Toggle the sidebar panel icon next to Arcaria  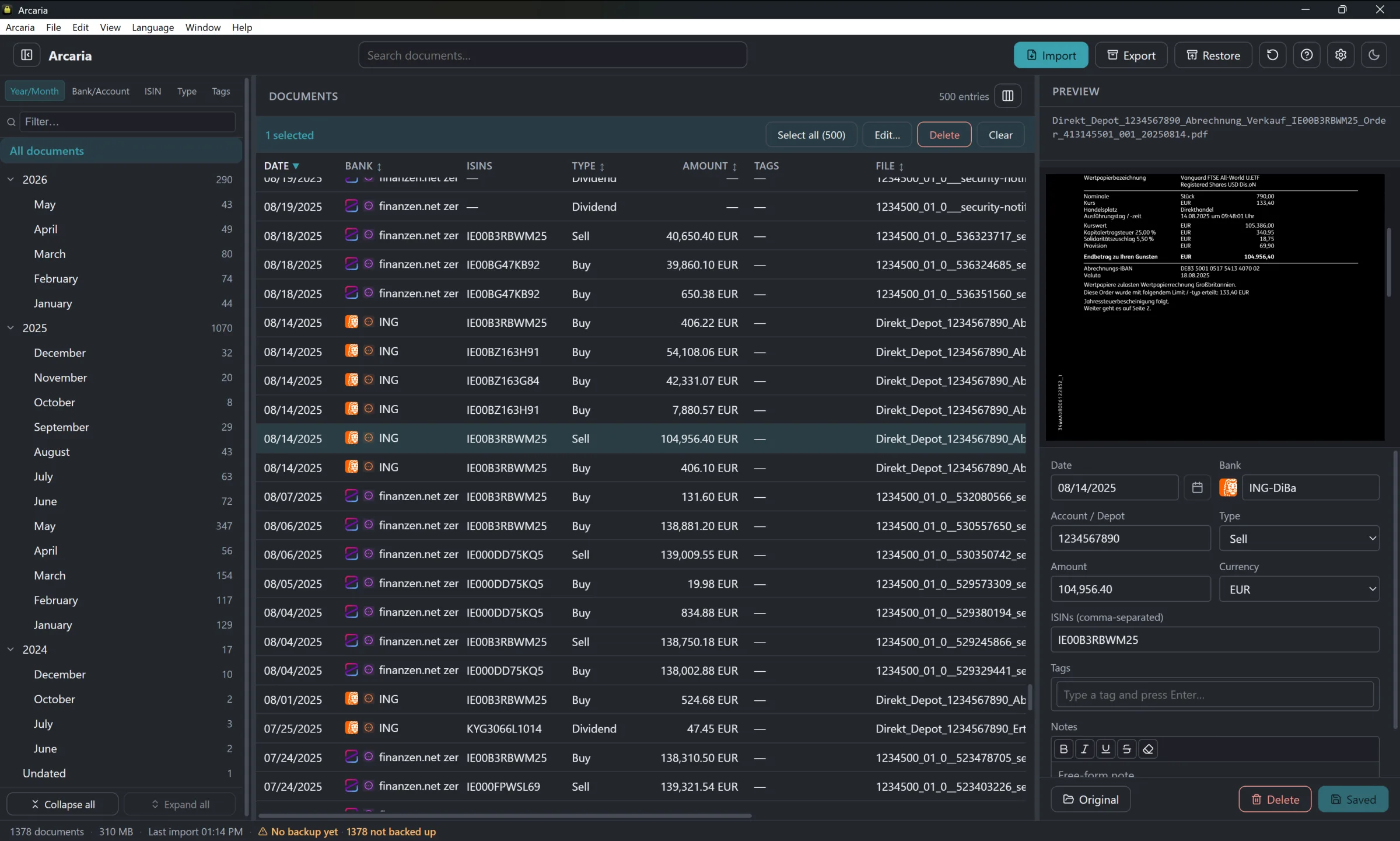point(27,55)
